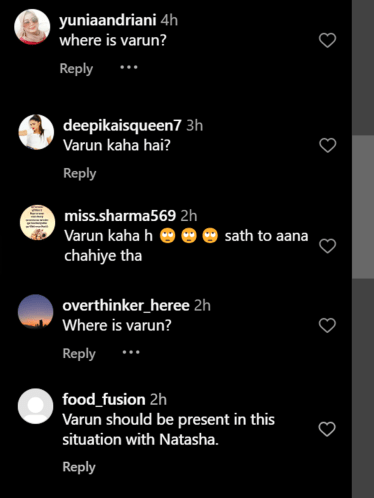This screenshot has height=498, width=374.
Task: Reply to yuniaandriani's comment
Action: (76, 69)
